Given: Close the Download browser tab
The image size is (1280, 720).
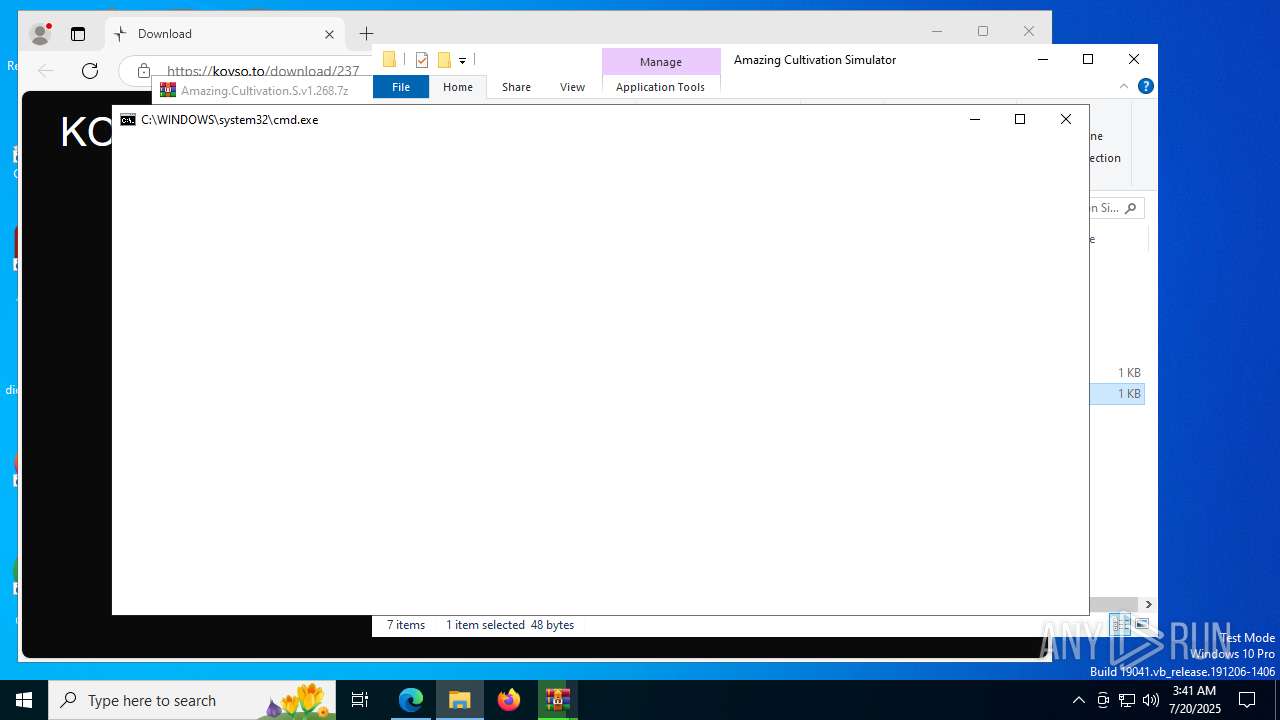Looking at the screenshot, I should pyautogui.click(x=329, y=34).
